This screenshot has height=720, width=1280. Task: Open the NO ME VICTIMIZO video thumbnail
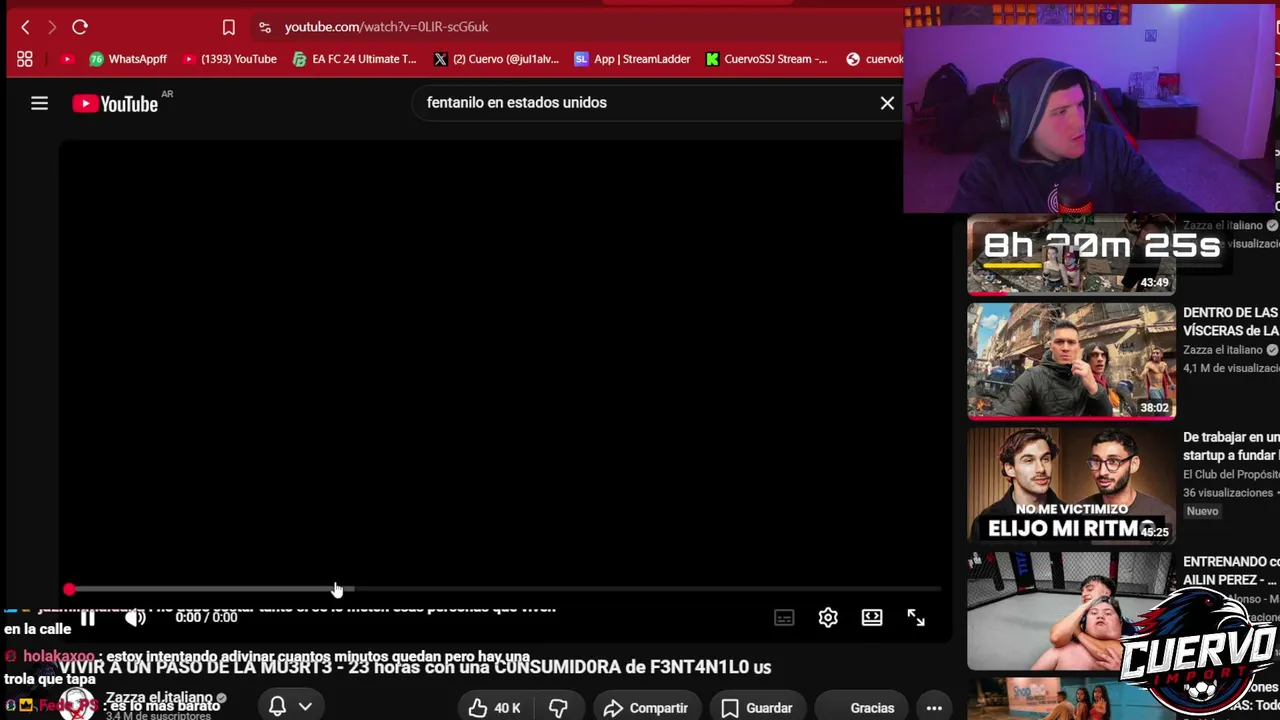click(1071, 486)
